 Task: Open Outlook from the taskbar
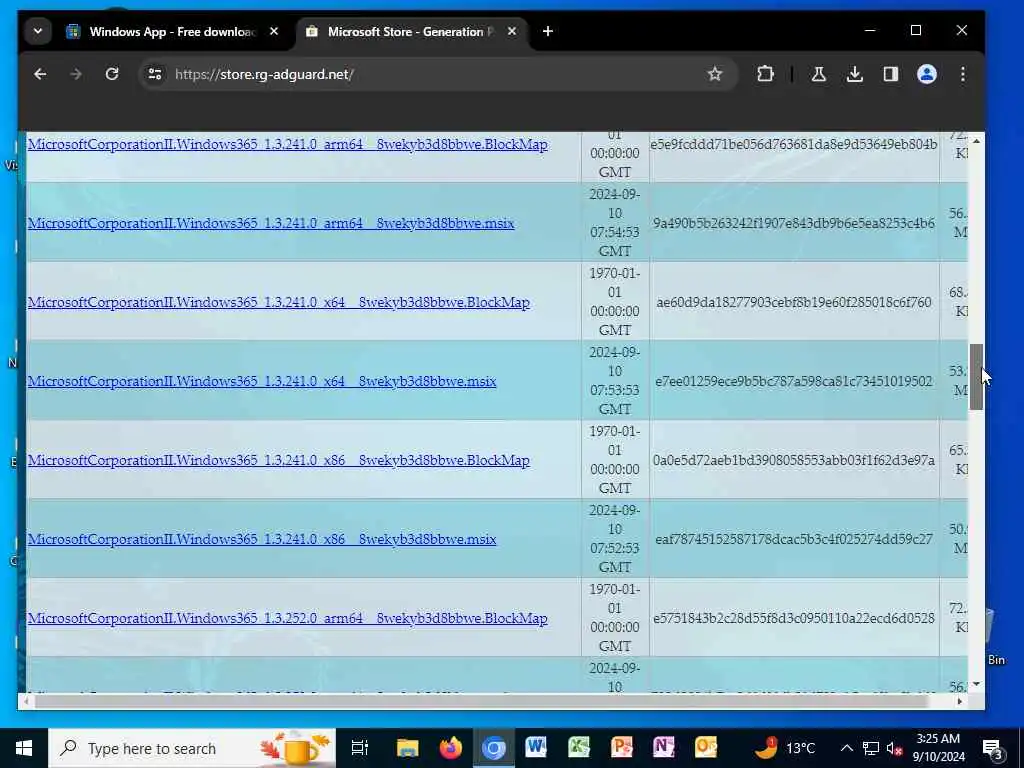(706, 748)
